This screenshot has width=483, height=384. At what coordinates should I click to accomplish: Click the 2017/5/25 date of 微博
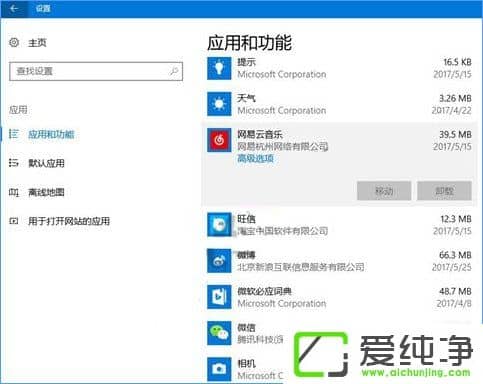tap(452, 267)
